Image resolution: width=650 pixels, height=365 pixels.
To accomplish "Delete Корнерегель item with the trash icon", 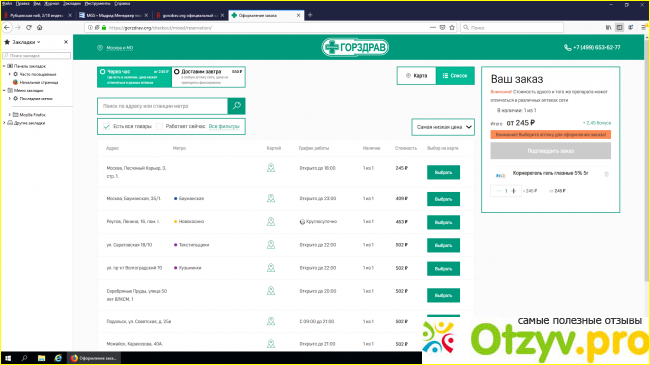I will 606,174.
